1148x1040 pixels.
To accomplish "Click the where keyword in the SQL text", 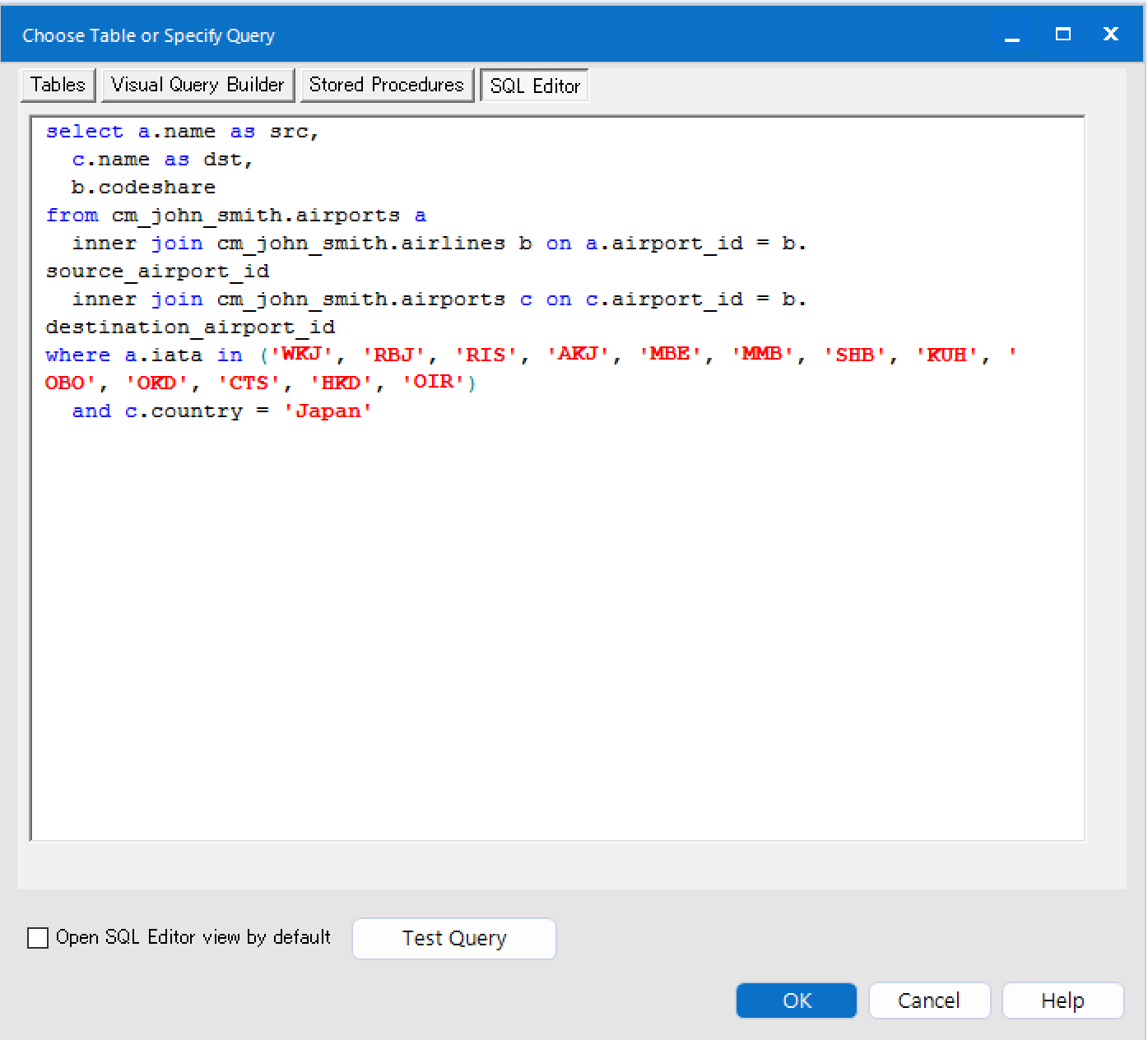I will 77,355.
